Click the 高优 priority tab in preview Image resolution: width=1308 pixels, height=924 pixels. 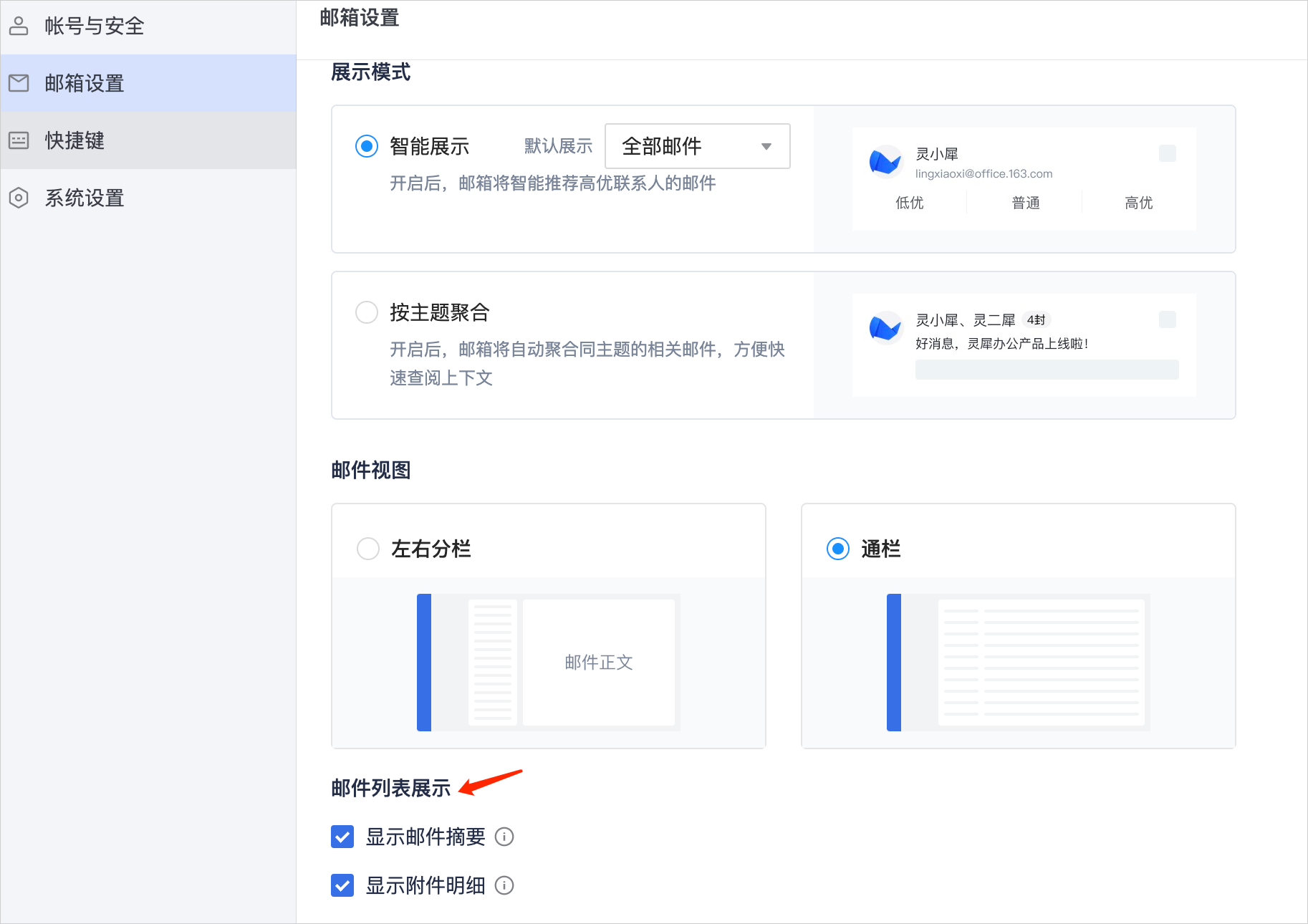coord(1139,203)
